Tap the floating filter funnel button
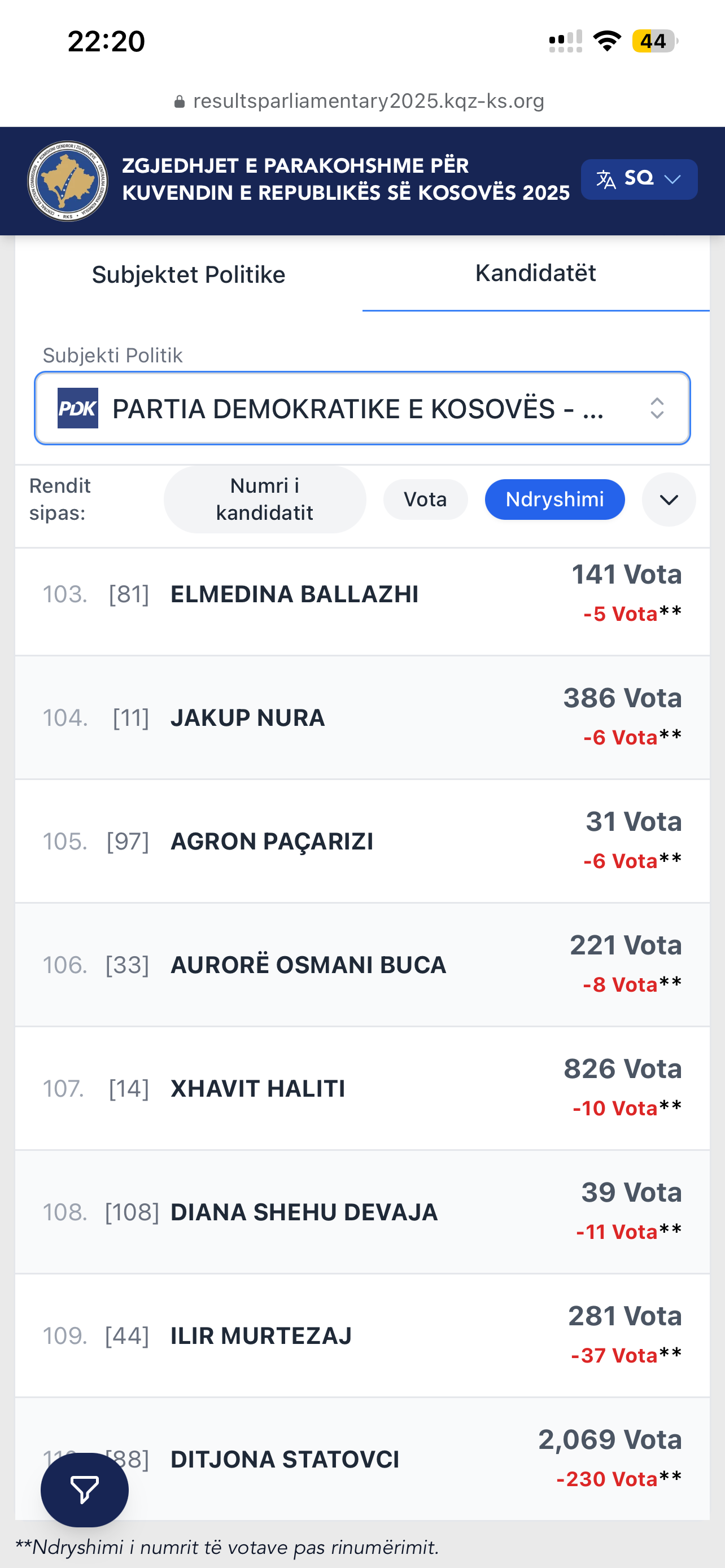This screenshot has width=725, height=1568. (x=85, y=1490)
